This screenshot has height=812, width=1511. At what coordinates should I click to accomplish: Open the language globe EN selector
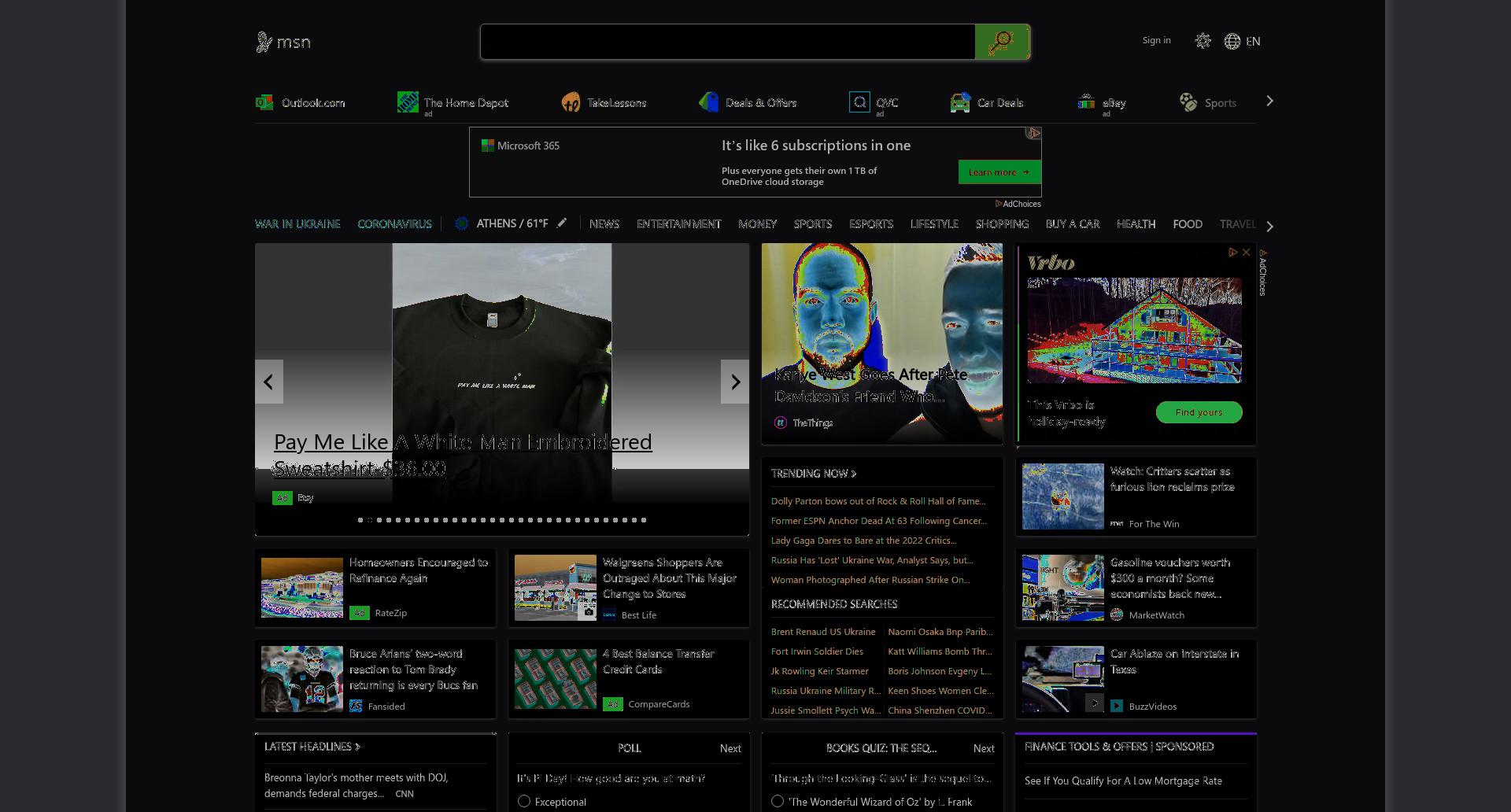click(x=1243, y=41)
